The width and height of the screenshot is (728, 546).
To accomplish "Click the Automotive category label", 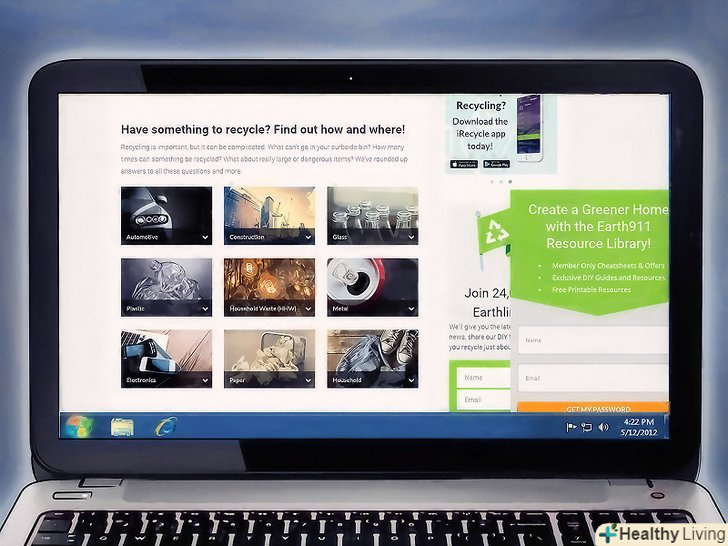I will [142, 237].
